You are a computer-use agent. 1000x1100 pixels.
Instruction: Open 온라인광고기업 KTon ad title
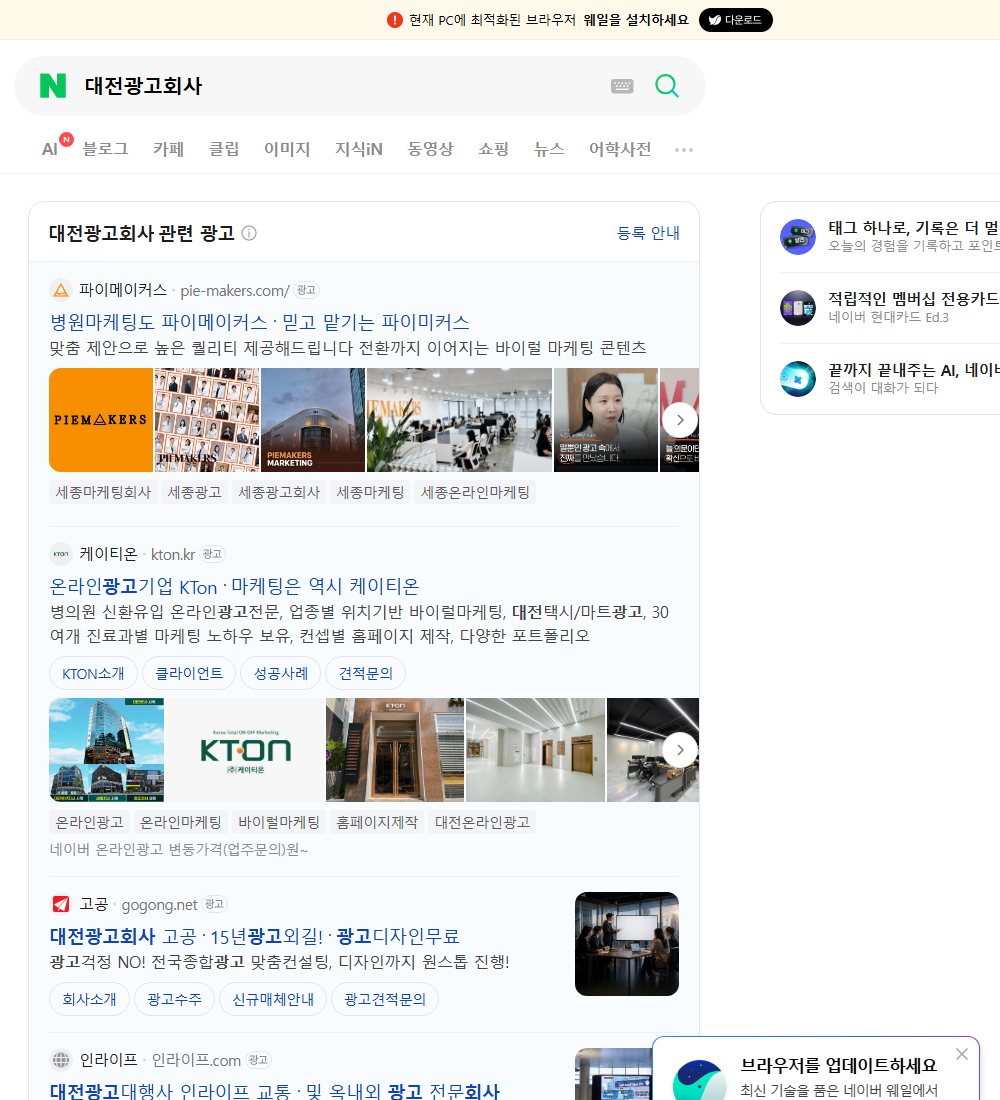[234, 586]
